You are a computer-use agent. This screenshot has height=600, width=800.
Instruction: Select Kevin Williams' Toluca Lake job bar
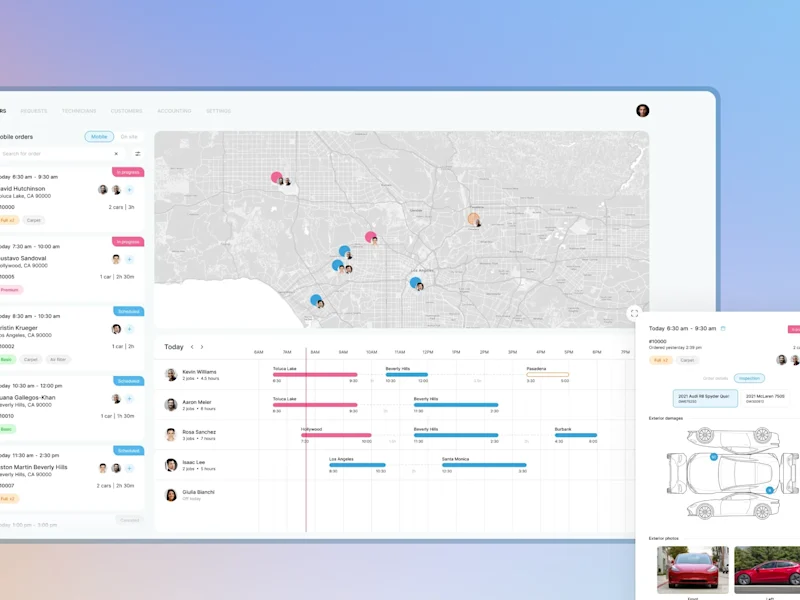coord(315,374)
